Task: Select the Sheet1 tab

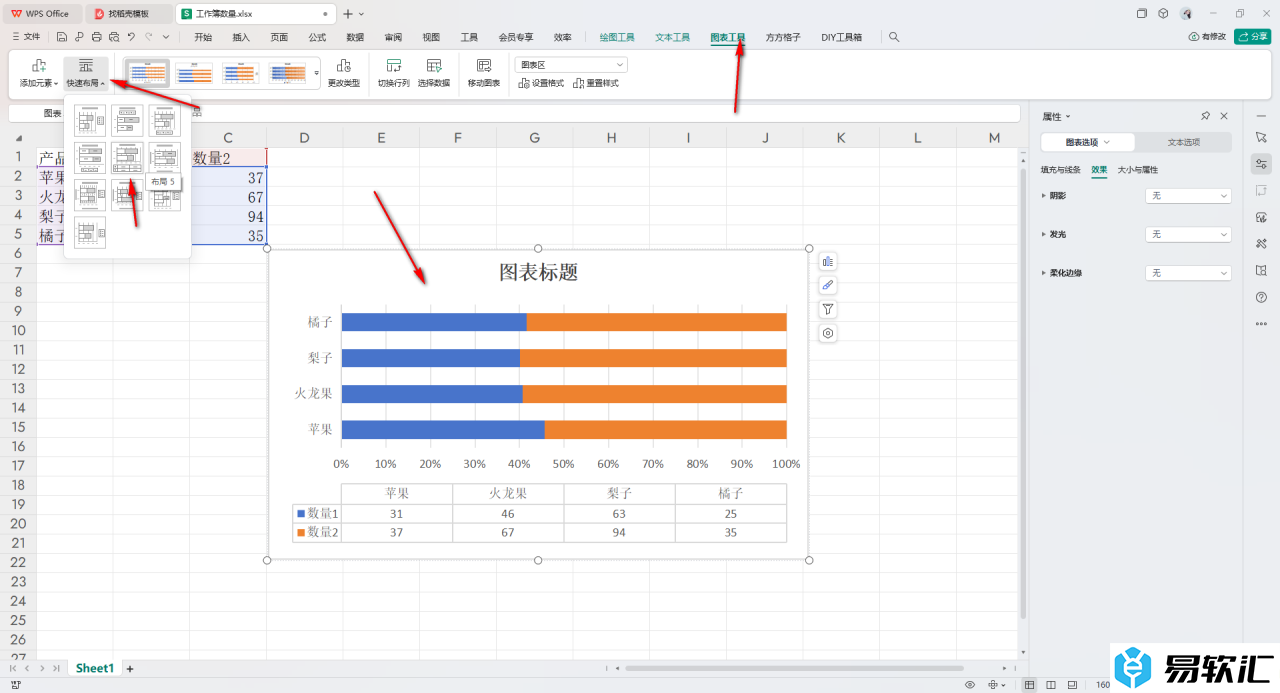Action: [x=95, y=668]
